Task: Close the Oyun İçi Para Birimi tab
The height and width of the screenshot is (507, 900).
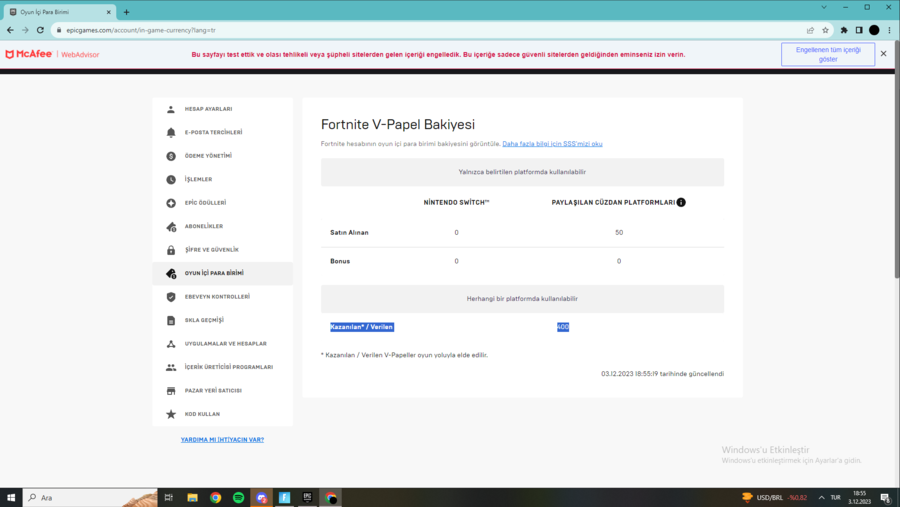Action: (108, 11)
